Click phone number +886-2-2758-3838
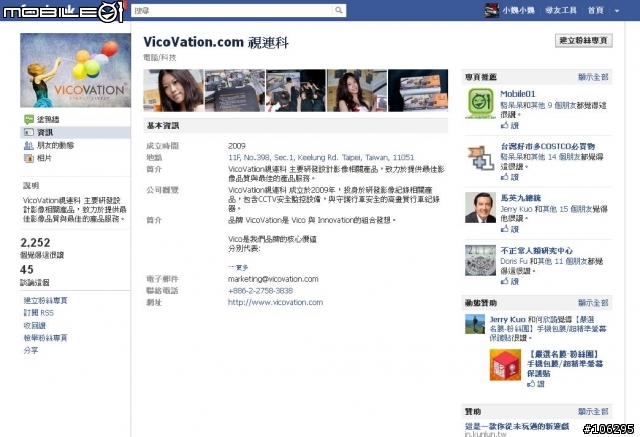This screenshot has width=640, height=437. pyautogui.click(x=260, y=291)
